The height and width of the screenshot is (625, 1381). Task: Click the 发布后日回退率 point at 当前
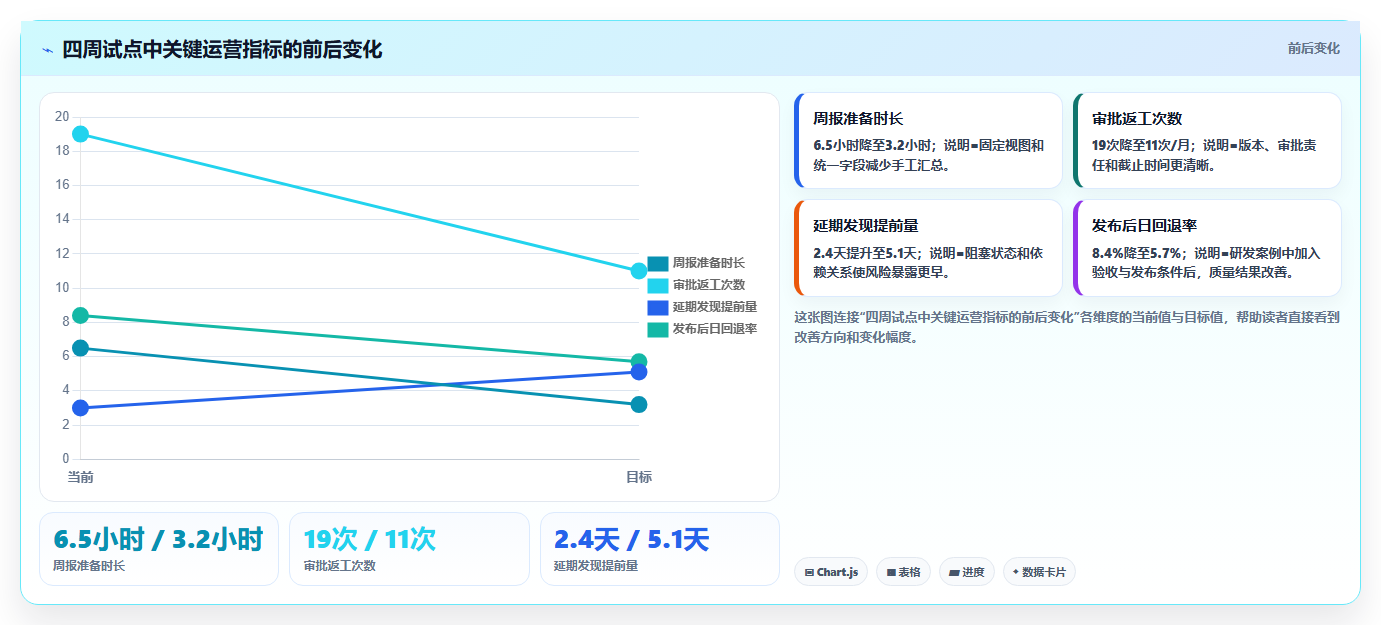tap(81, 316)
